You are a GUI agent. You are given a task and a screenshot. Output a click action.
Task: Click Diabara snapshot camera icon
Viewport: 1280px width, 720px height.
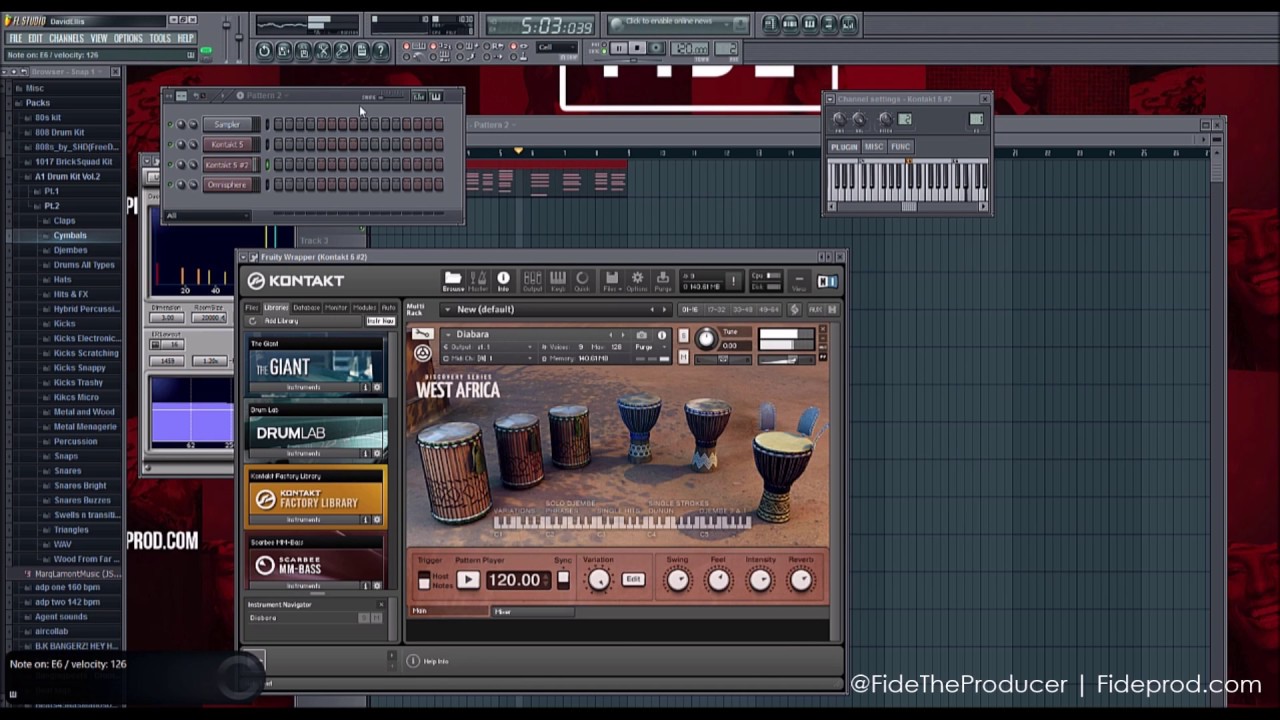[x=641, y=335]
